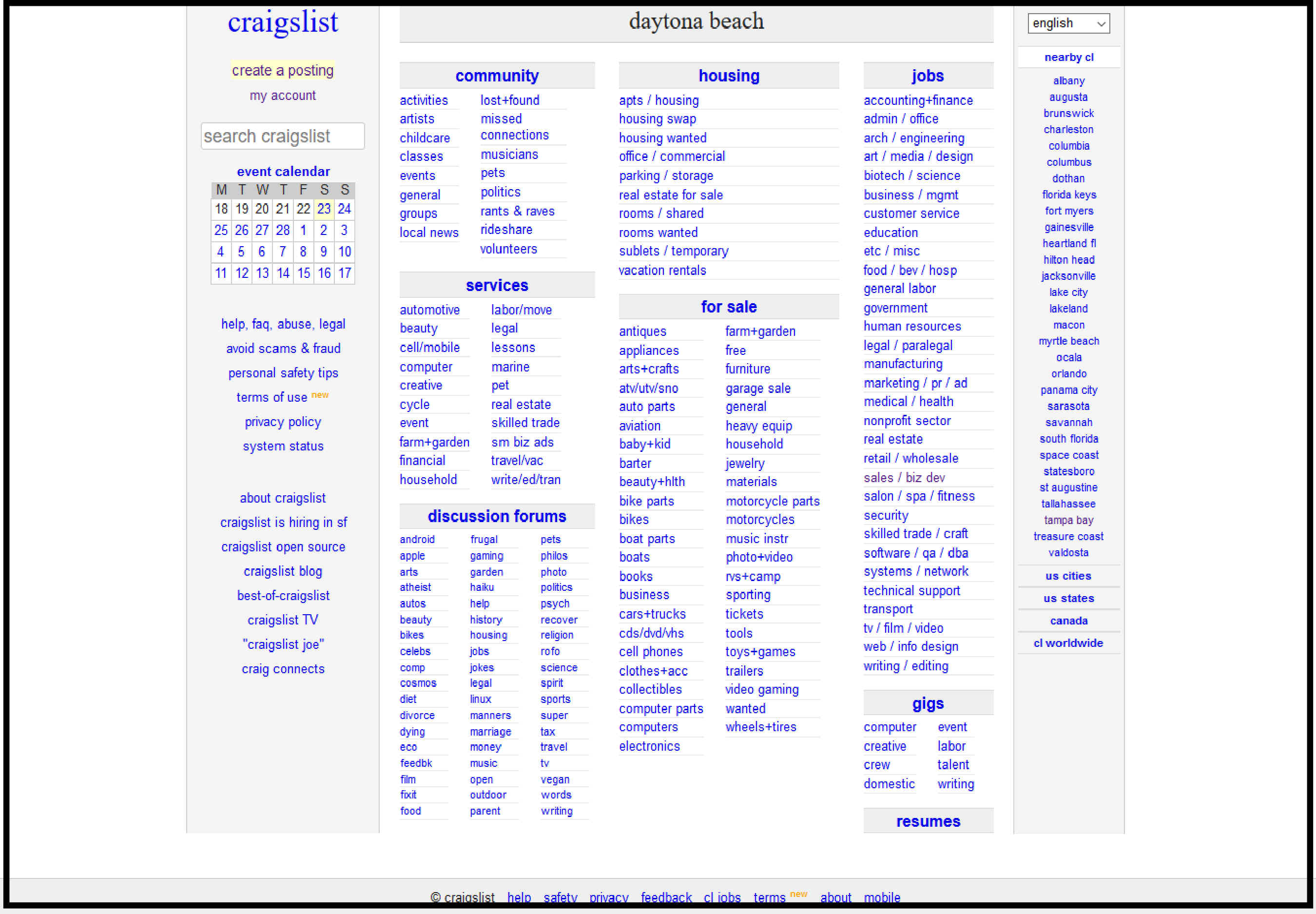Go to albany craigslist

pyautogui.click(x=1068, y=81)
